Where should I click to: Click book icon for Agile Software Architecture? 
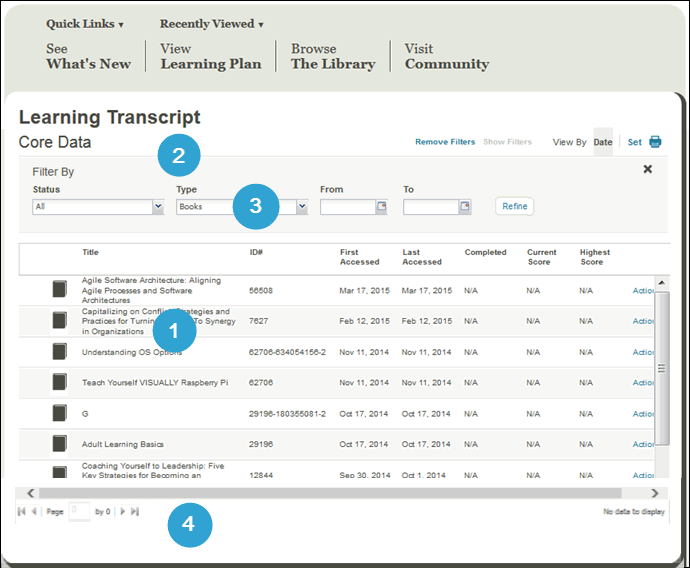(x=59, y=289)
